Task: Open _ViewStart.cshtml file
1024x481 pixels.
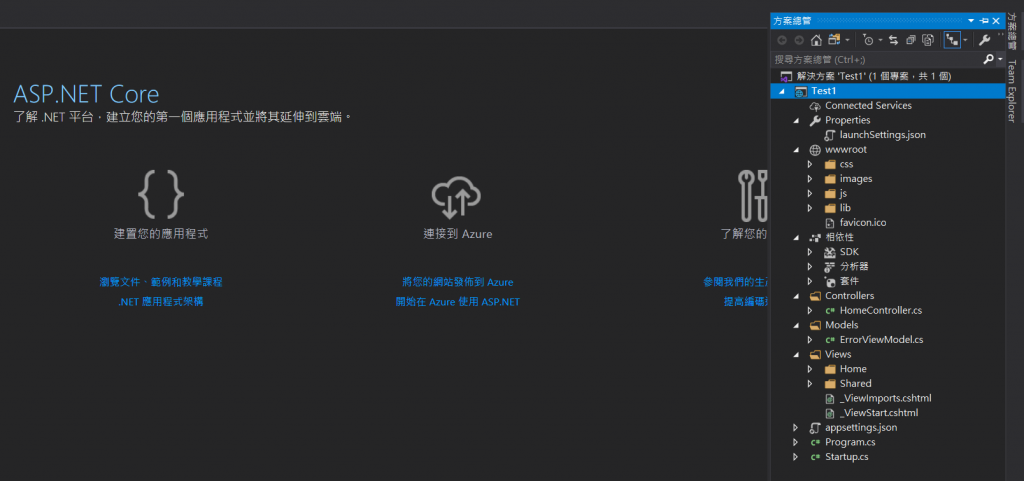Action: [880, 413]
